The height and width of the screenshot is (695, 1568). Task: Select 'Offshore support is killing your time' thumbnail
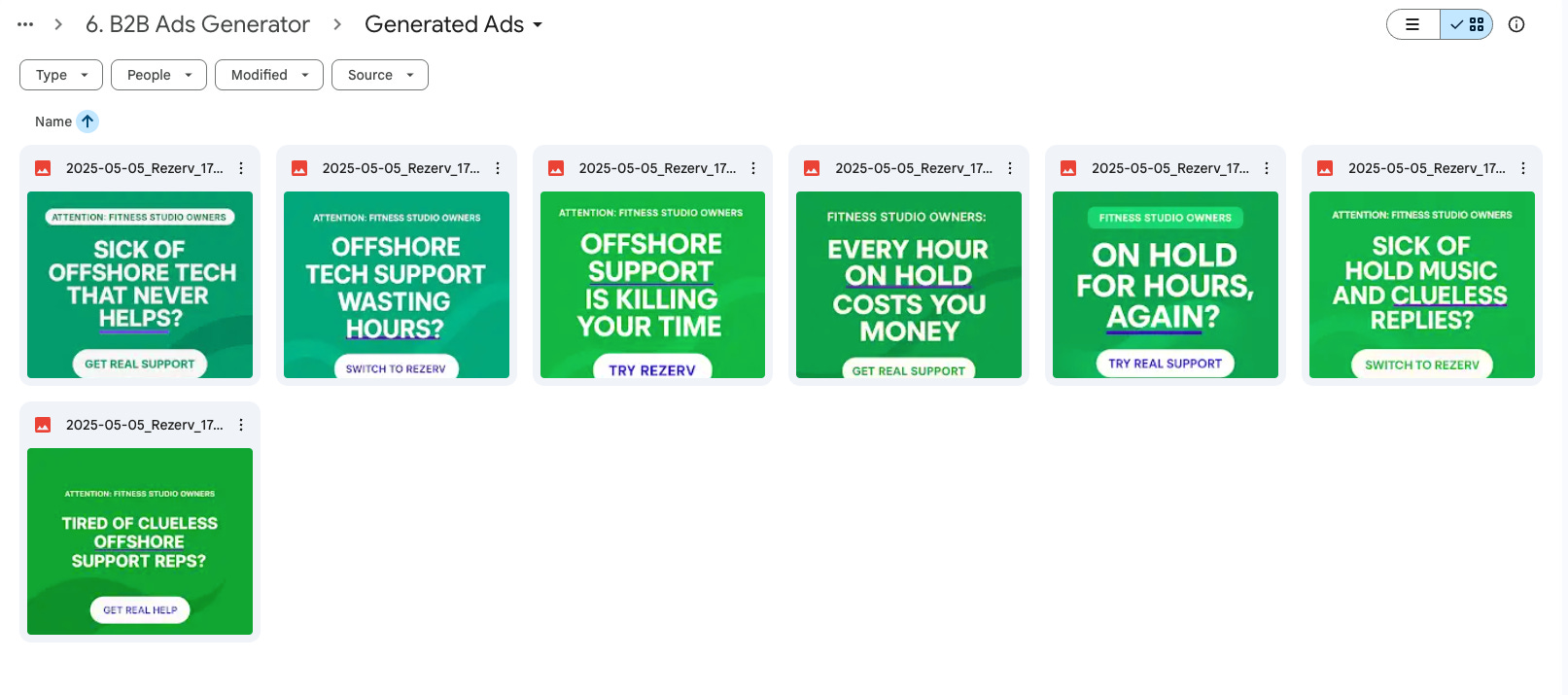click(x=652, y=285)
